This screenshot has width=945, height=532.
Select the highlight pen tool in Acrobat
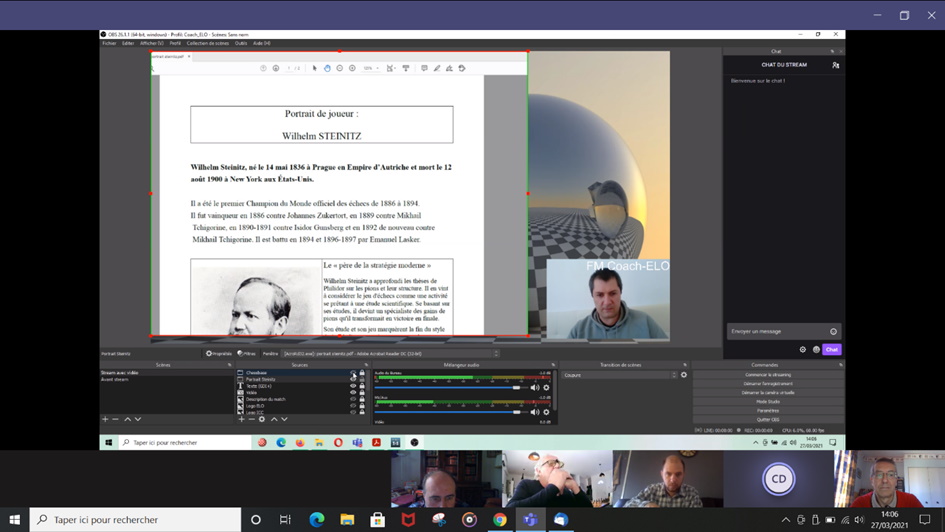coord(437,69)
